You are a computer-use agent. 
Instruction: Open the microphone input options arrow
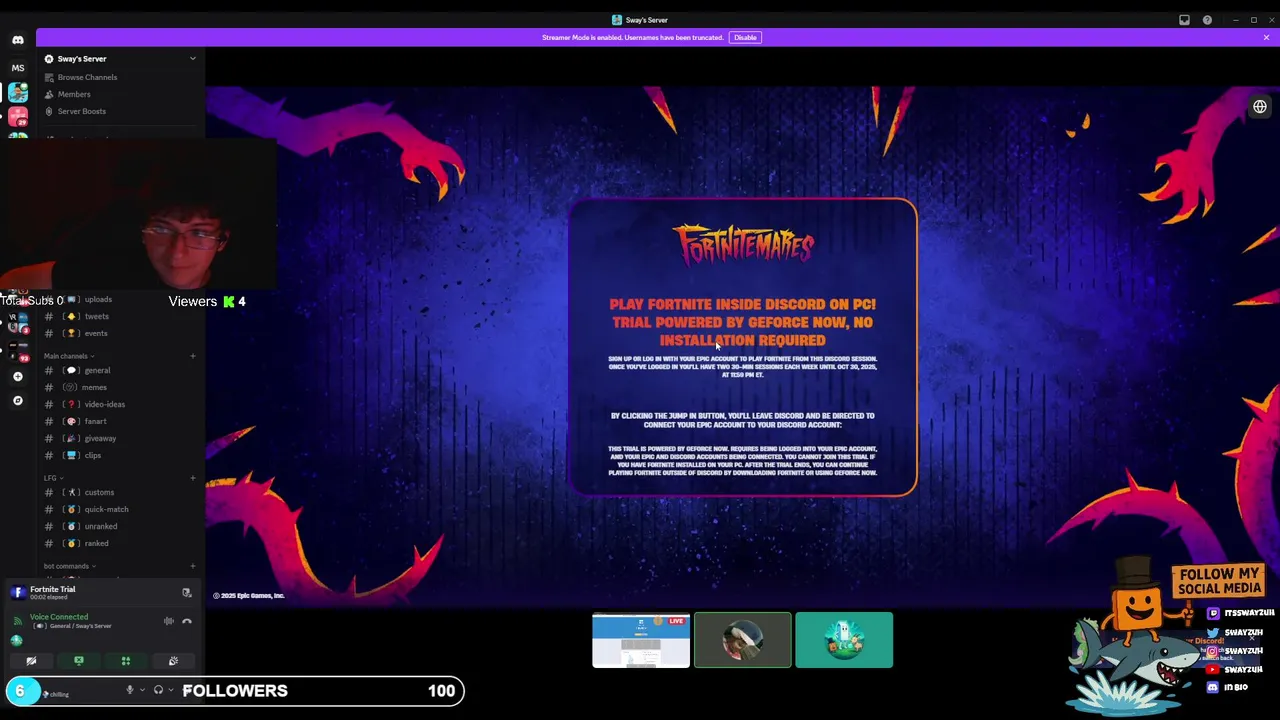pyautogui.click(x=142, y=690)
